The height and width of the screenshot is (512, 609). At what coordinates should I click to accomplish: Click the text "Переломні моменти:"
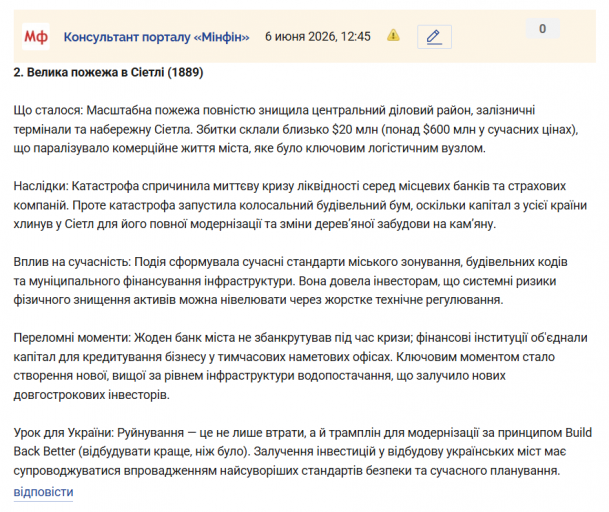tap(73, 338)
